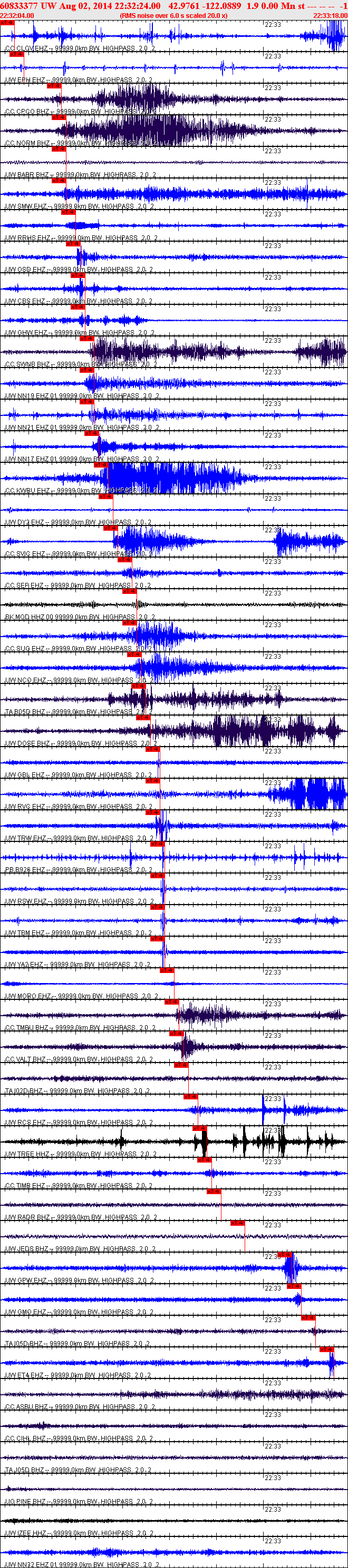Screen dimensions: 348x1568
Task: Click the 22:33 tick label on CC CLOV trace
Action: point(273,25)
